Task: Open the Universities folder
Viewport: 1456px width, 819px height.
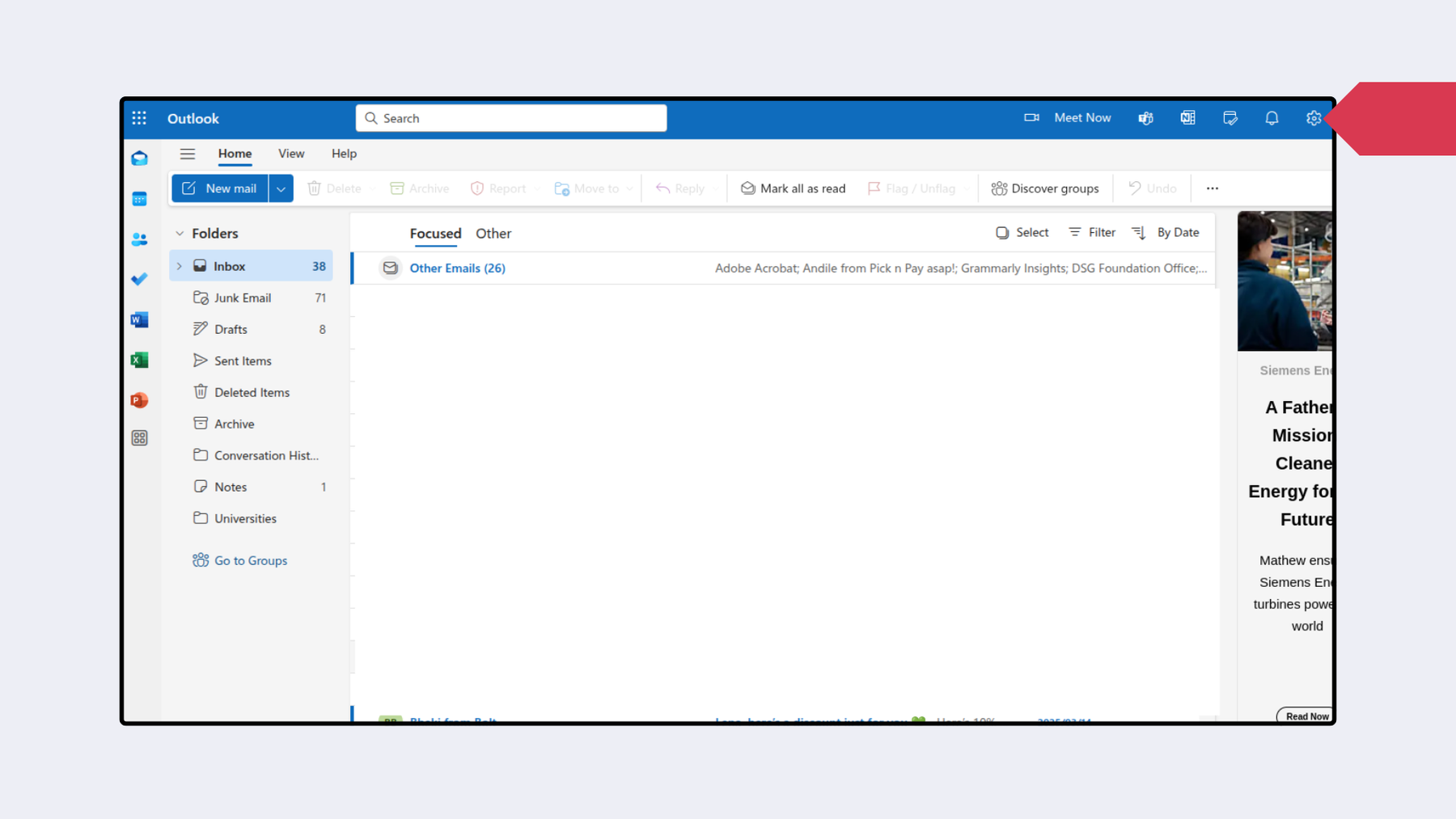Action: 251,518
